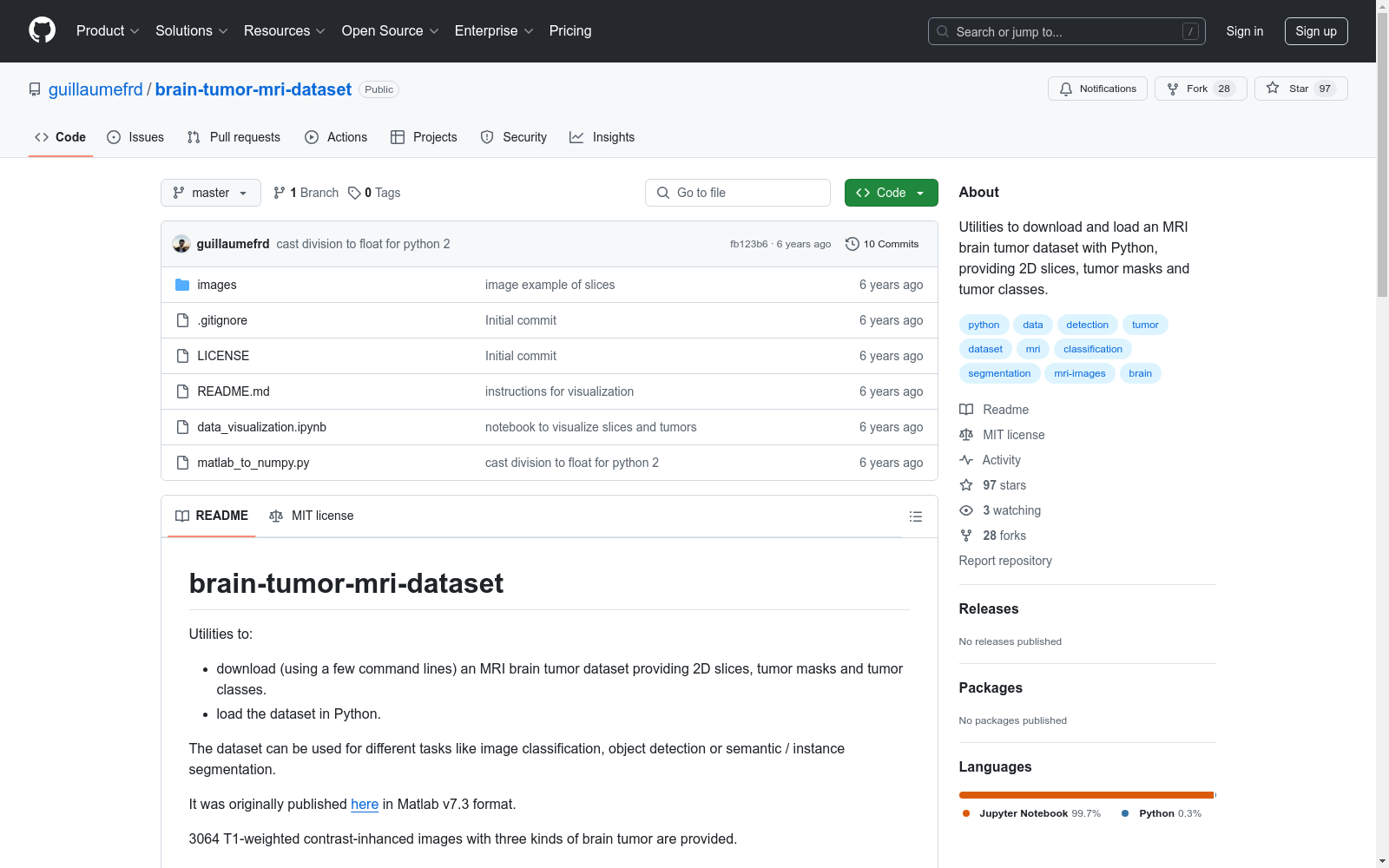This screenshot has width=1389, height=868.
Task: Click the Releases heading link
Action: [989, 608]
